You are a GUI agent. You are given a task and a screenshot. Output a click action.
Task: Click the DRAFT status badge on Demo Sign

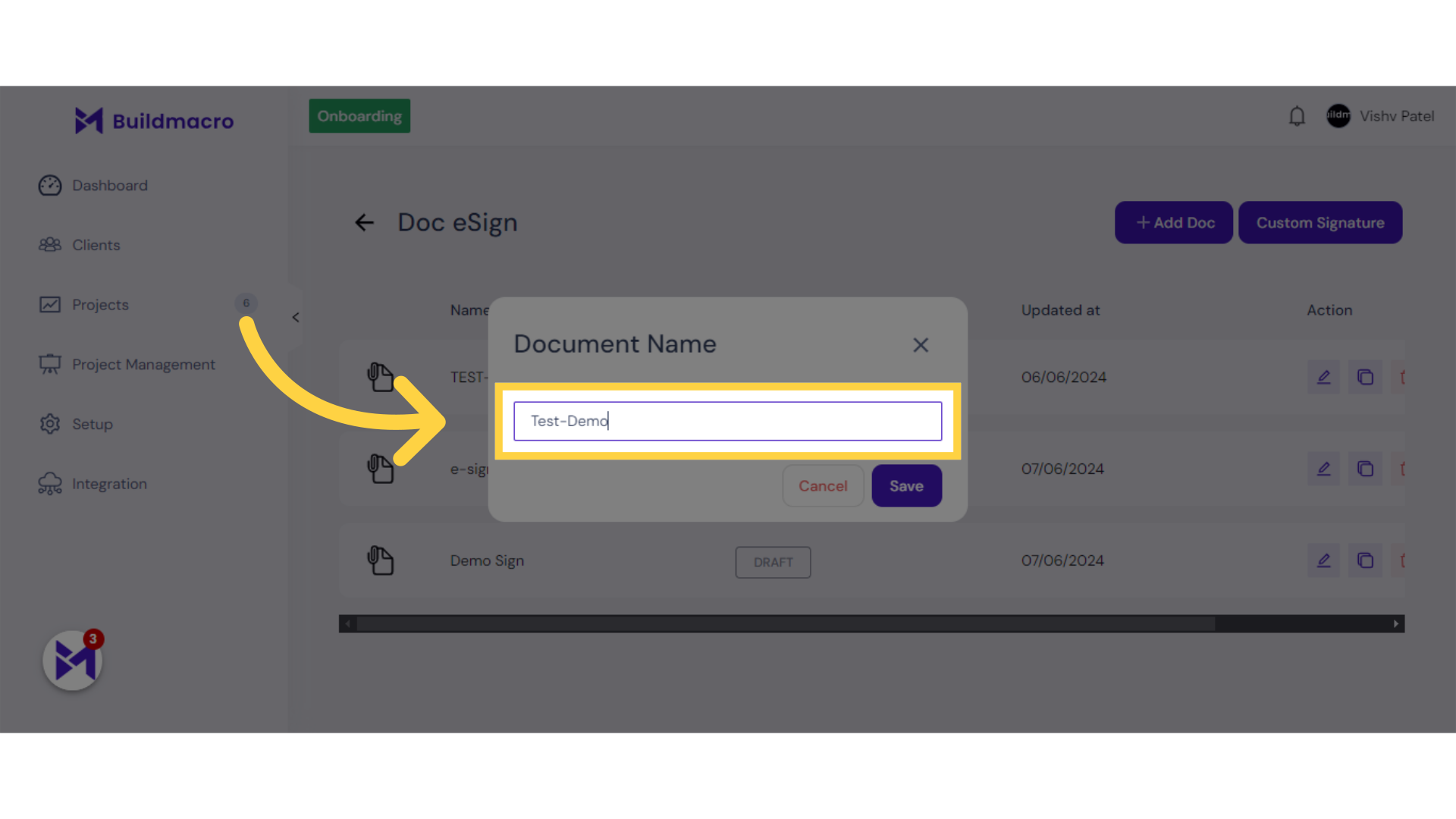(x=773, y=560)
